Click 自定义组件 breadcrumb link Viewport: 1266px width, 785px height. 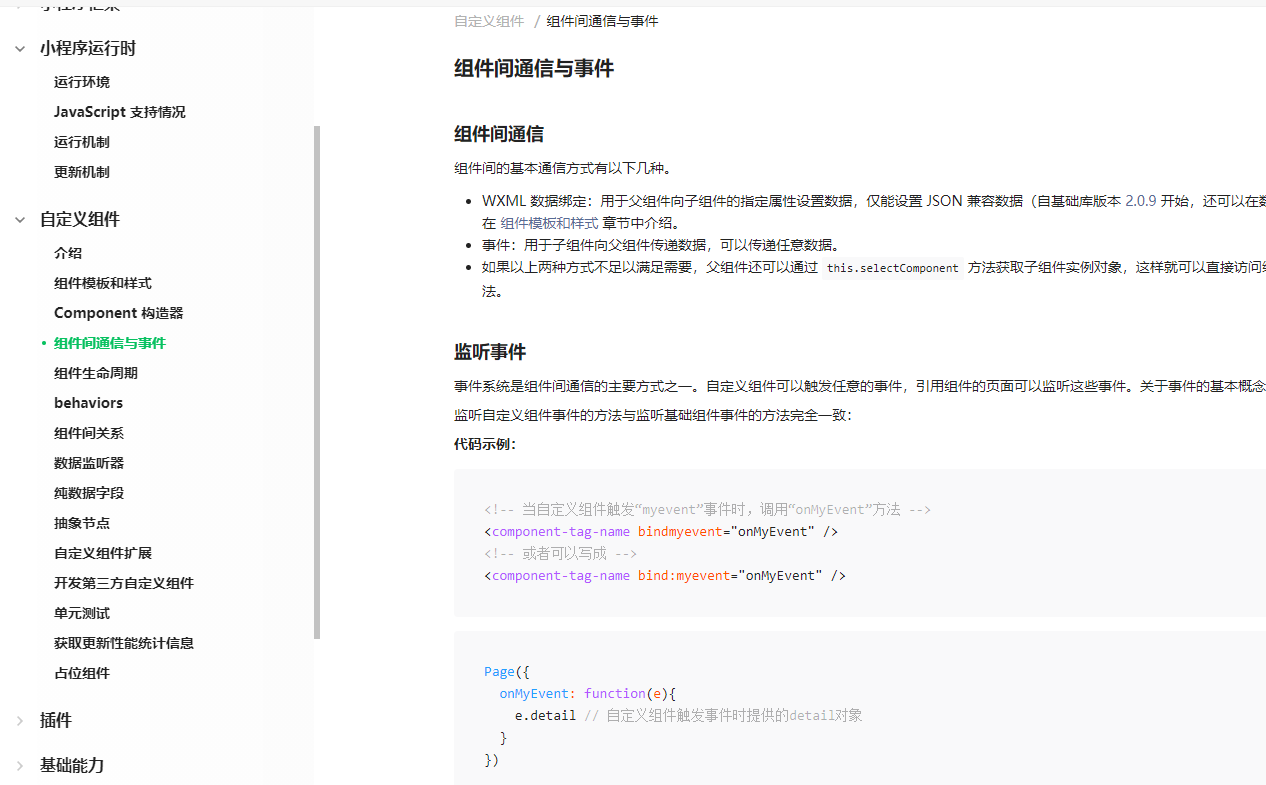(x=489, y=21)
